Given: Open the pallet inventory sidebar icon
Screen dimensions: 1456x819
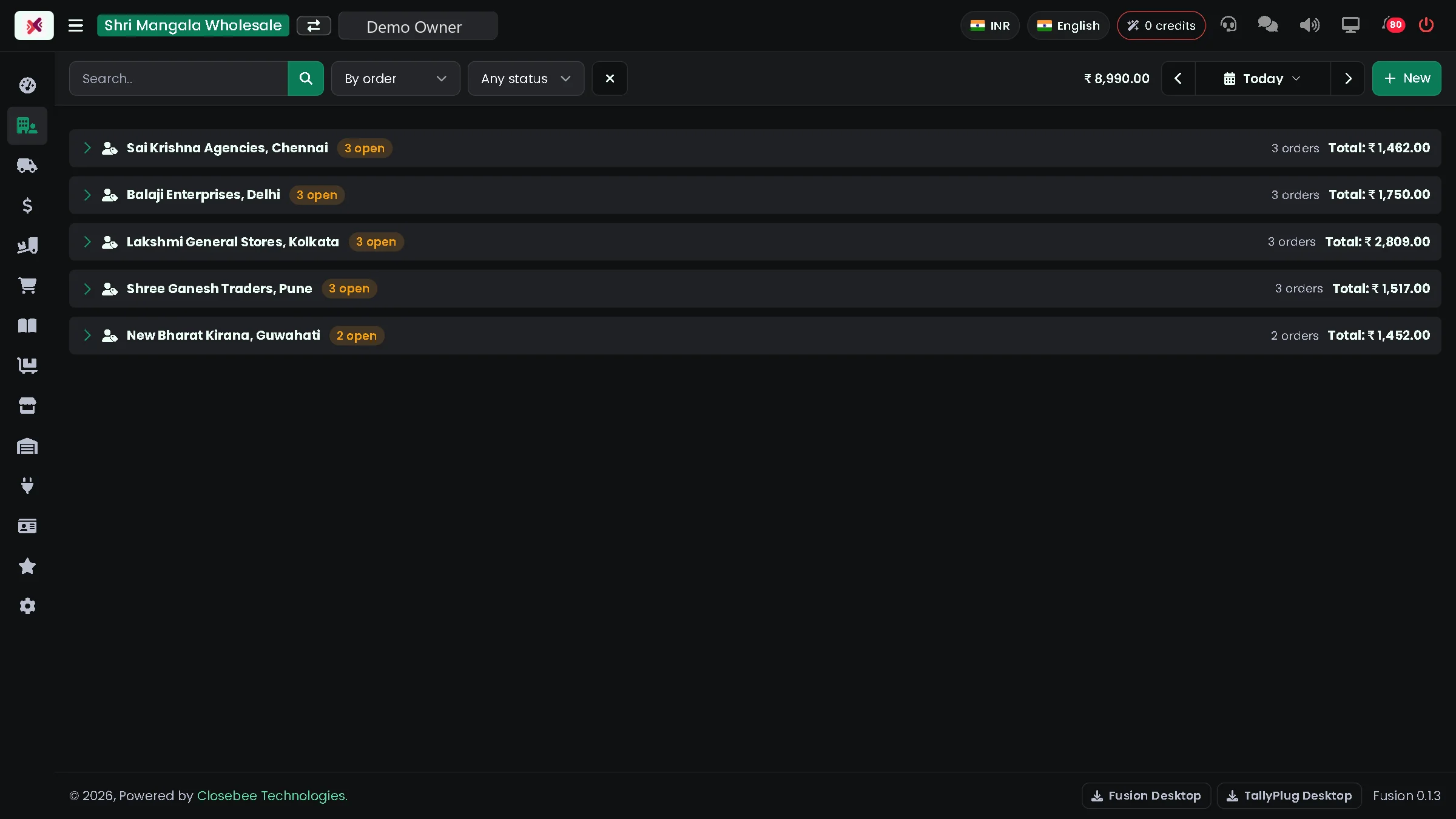Looking at the screenshot, I should click(x=27, y=366).
